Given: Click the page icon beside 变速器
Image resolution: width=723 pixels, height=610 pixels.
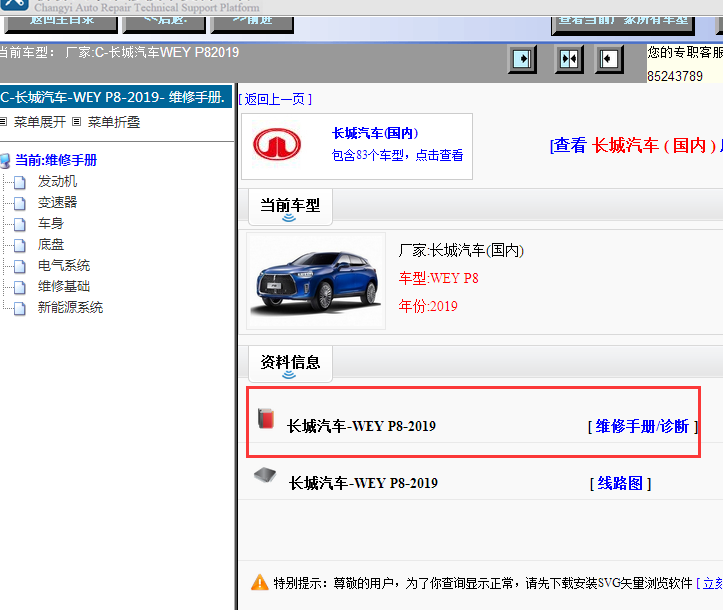Looking at the screenshot, I should [20, 203].
